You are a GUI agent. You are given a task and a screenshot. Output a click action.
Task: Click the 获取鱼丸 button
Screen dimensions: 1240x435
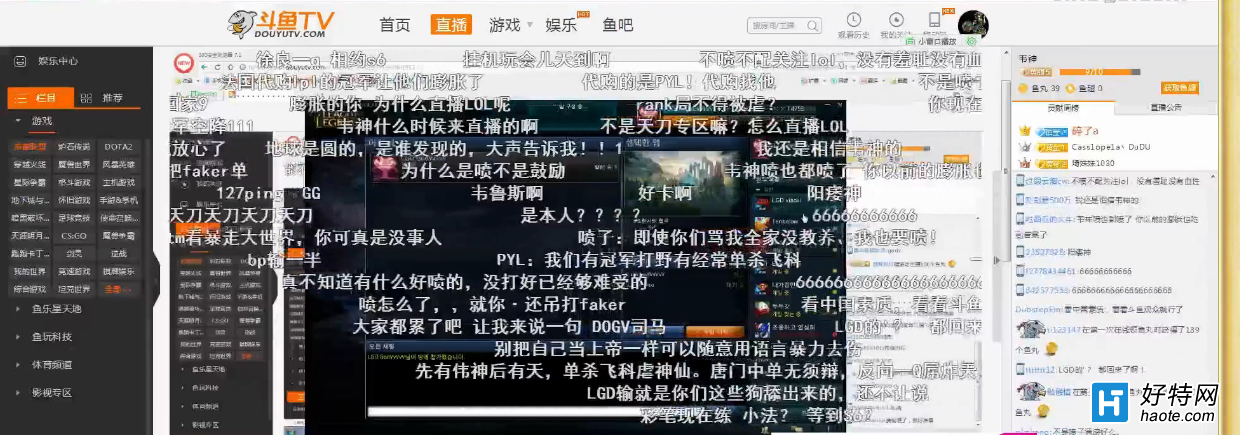tap(1179, 88)
